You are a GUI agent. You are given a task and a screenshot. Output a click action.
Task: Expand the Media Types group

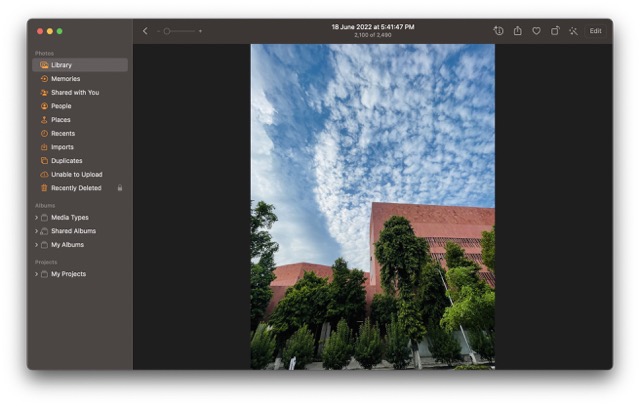pos(37,217)
